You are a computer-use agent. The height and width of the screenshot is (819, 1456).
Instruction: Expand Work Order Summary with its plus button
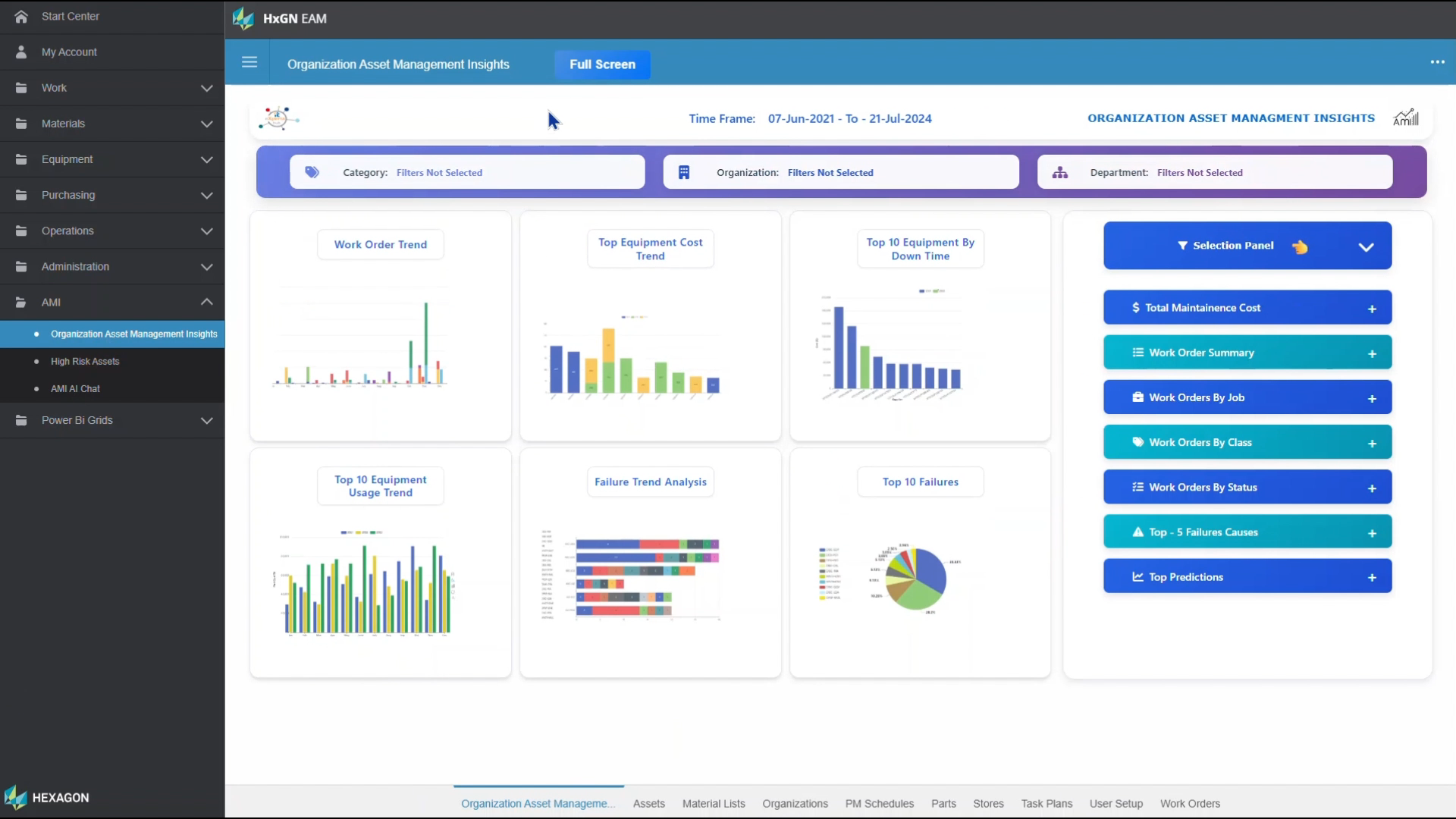click(1373, 353)
